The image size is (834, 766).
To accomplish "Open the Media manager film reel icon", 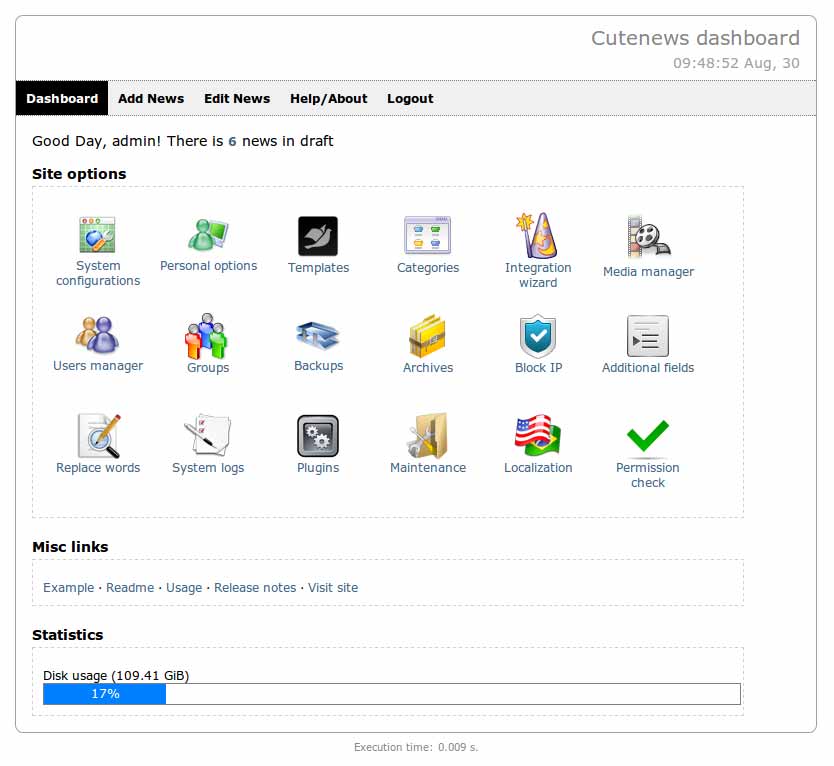I will click(648, 237).
